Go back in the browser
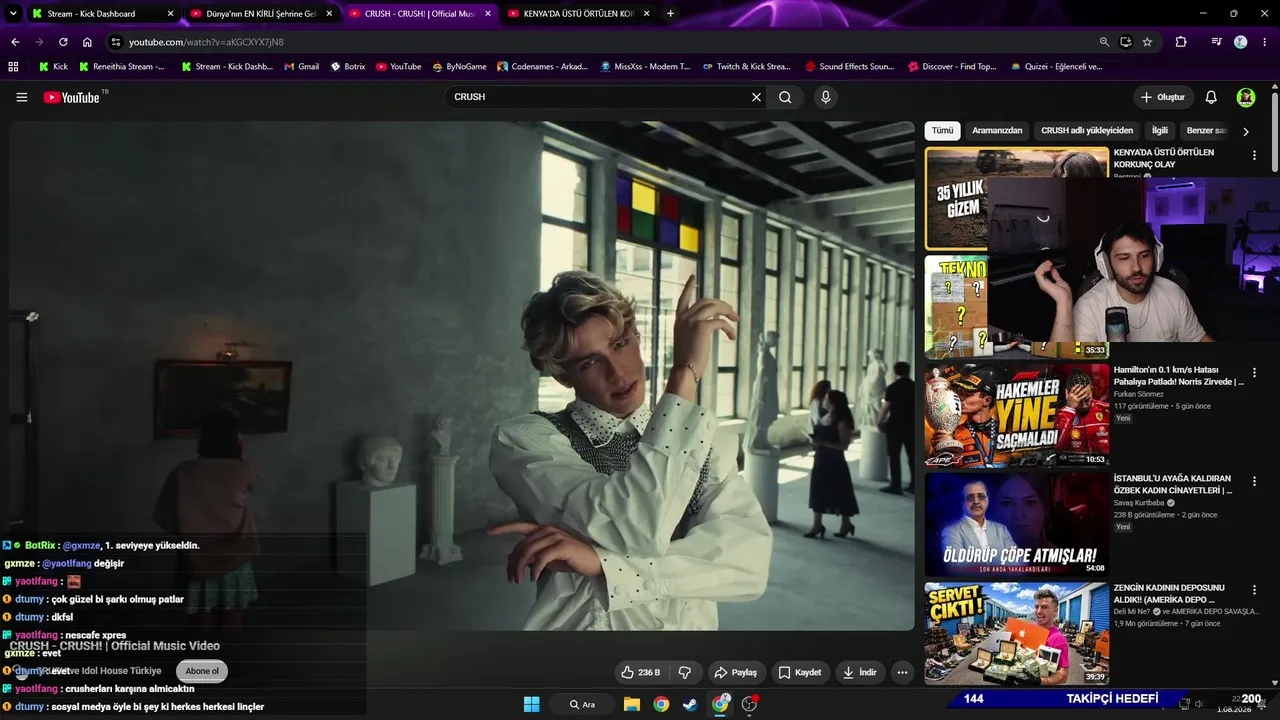Screen dimensions: 1280x720 pos(15,42)
